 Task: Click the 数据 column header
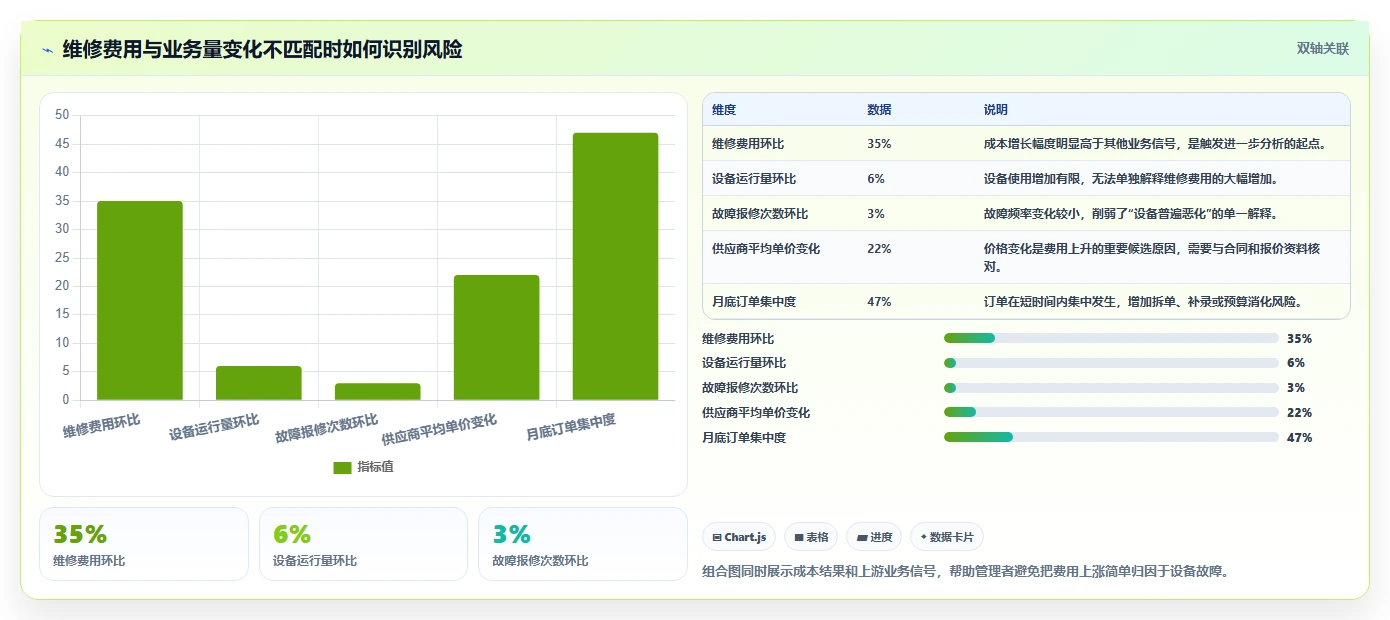(x=880, y=110)
